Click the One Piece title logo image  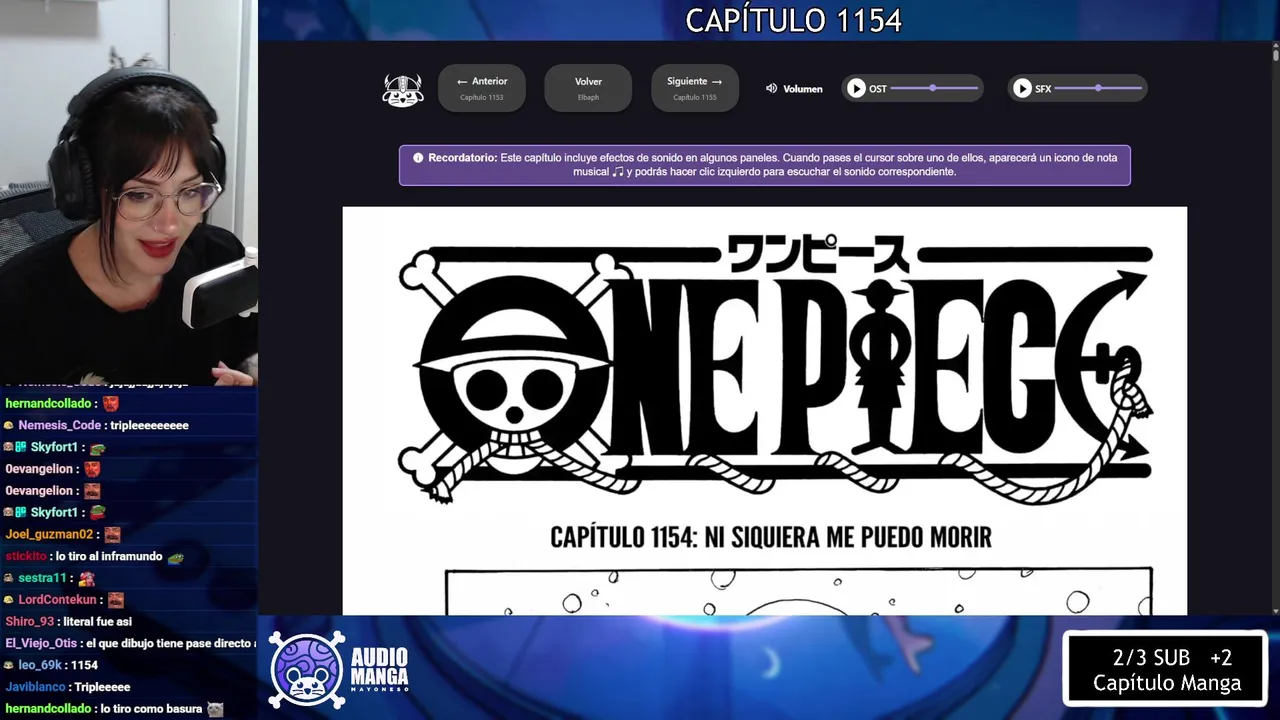tap(775, 368)
